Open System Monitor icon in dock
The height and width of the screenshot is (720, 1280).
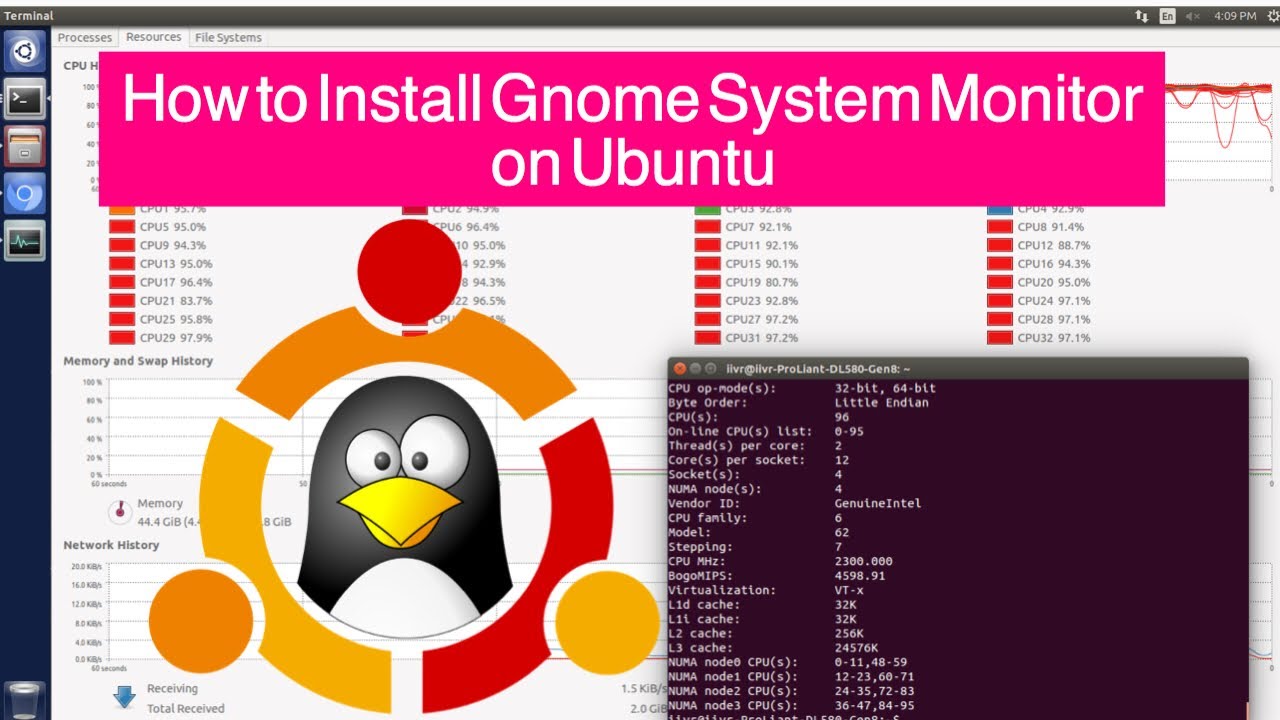click(x=25, y=241)
